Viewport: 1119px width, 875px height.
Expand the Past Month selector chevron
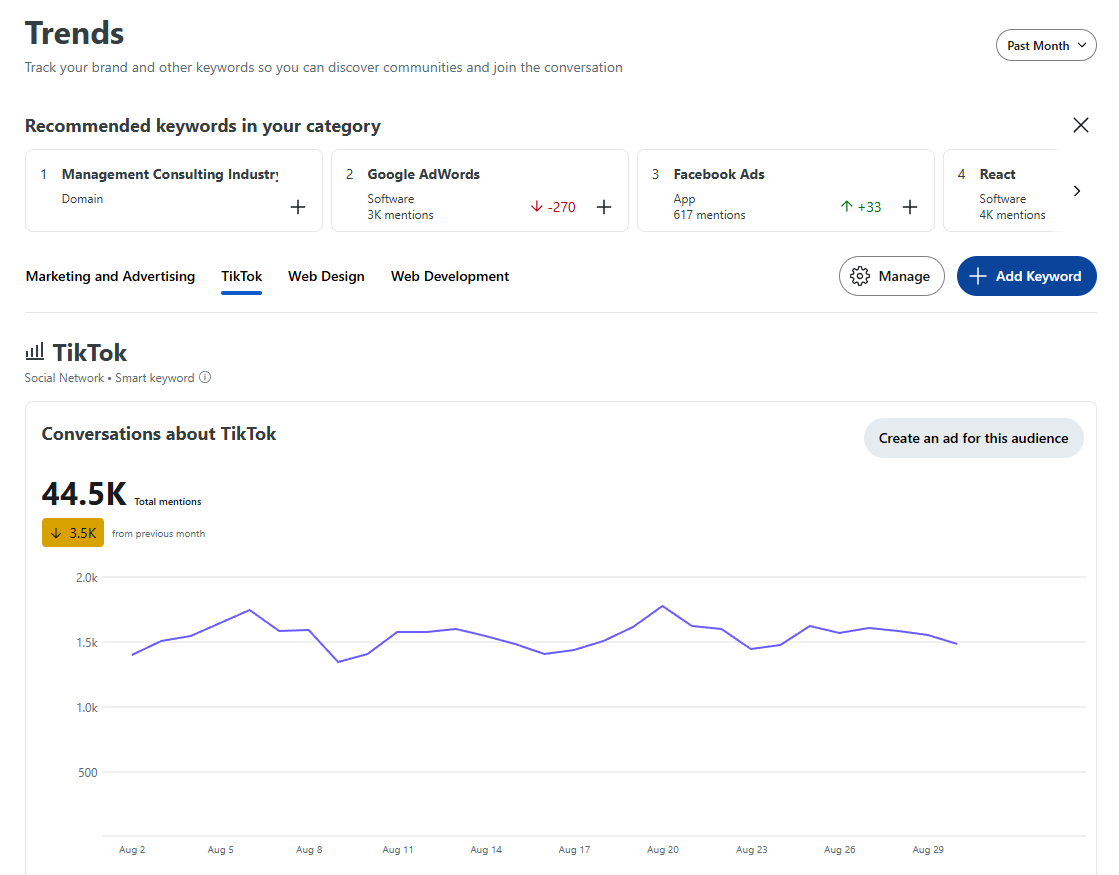1081,45
